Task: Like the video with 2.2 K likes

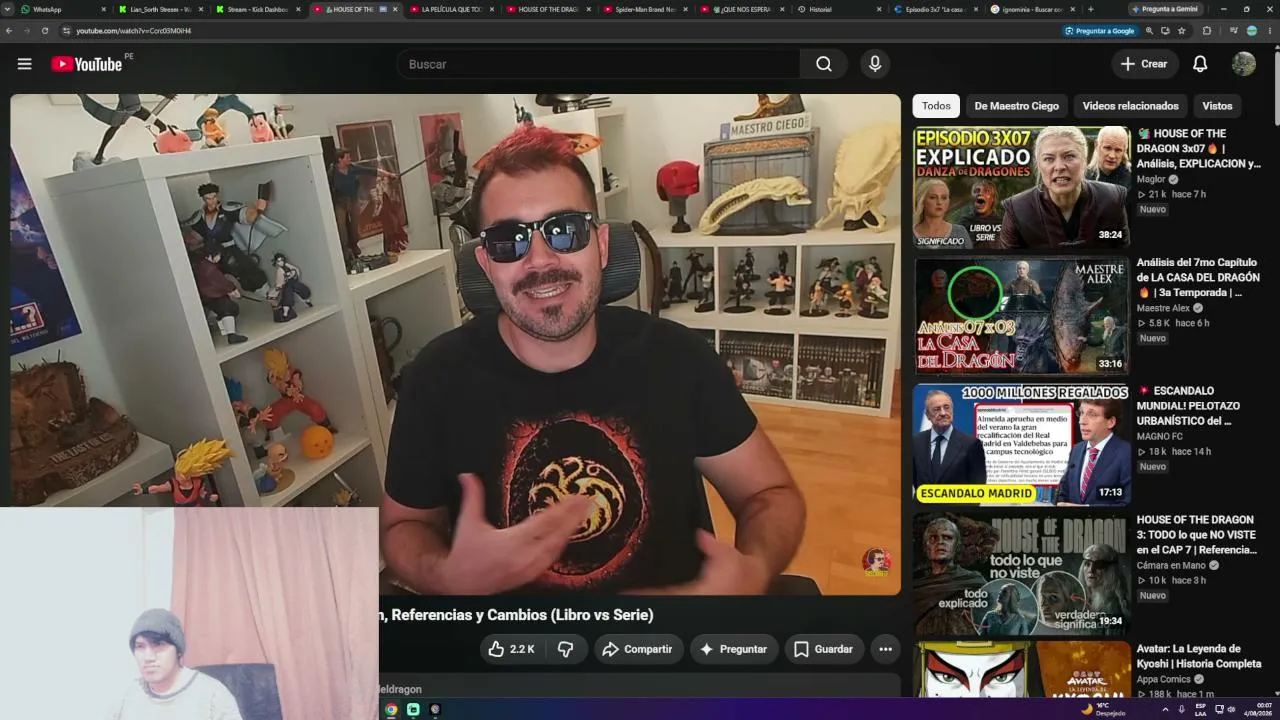Action: (511, 649)
